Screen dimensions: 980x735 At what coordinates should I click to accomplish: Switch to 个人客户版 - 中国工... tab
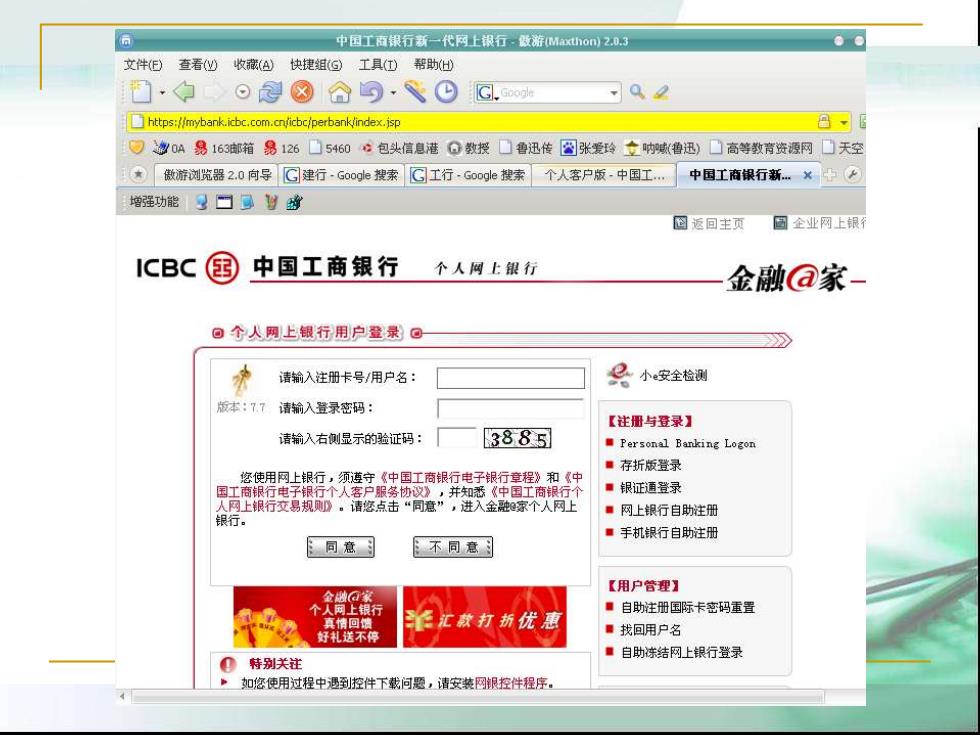(604, 175)
